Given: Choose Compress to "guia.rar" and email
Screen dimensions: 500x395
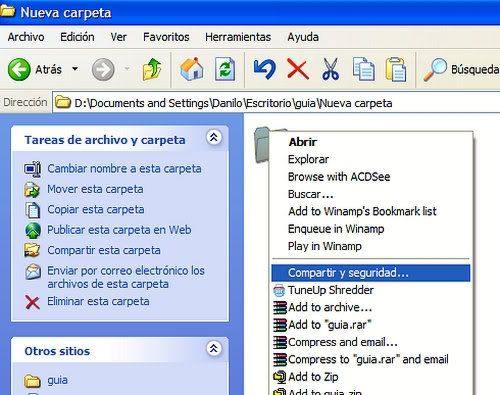Looking at the screenshot, I should [371, 360].
